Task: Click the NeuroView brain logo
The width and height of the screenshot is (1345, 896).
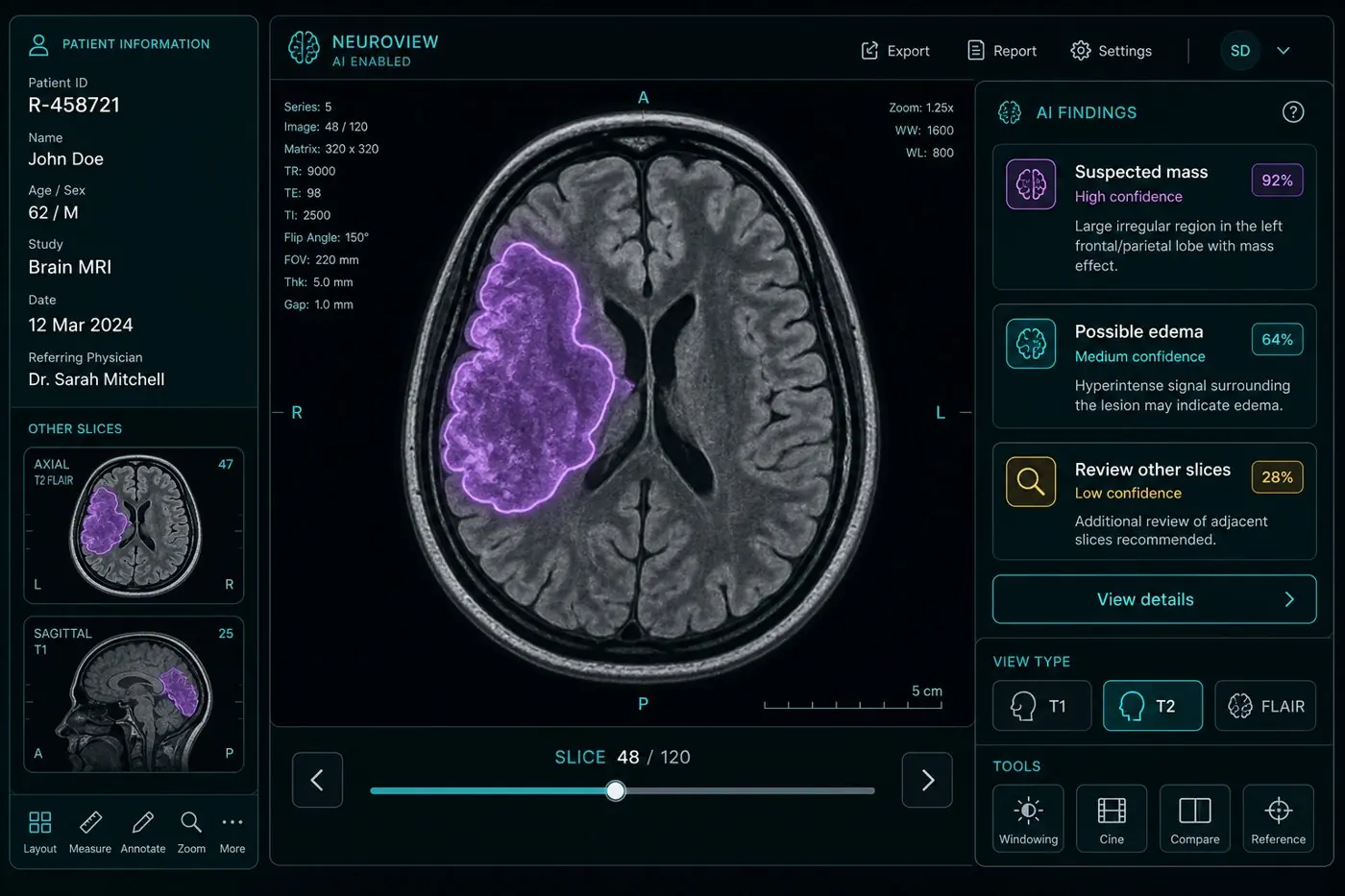Action: click(304, 48)
